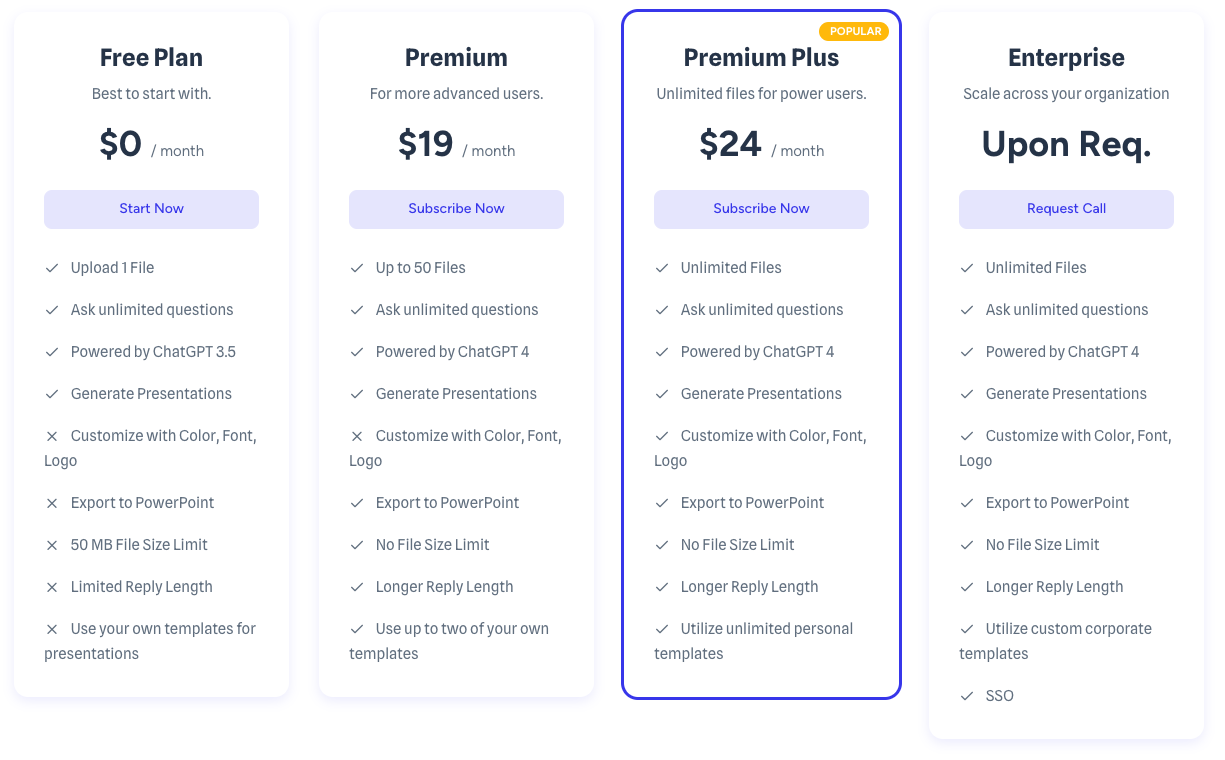Click the X next to Limited Reply Length
The image size is (1225, 760).
coord(52,587)
